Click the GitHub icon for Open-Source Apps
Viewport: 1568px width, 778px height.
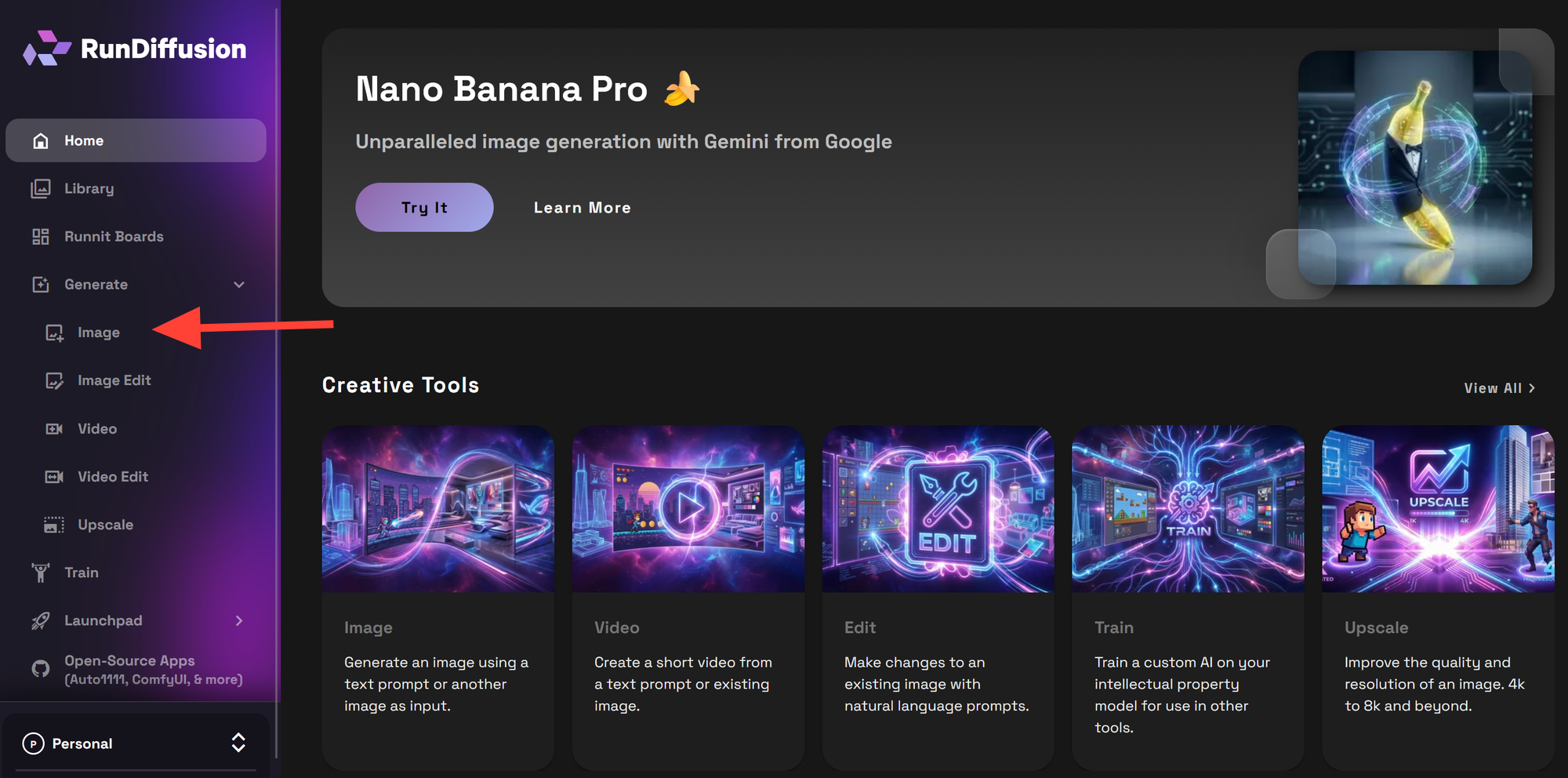coord(41,669)
